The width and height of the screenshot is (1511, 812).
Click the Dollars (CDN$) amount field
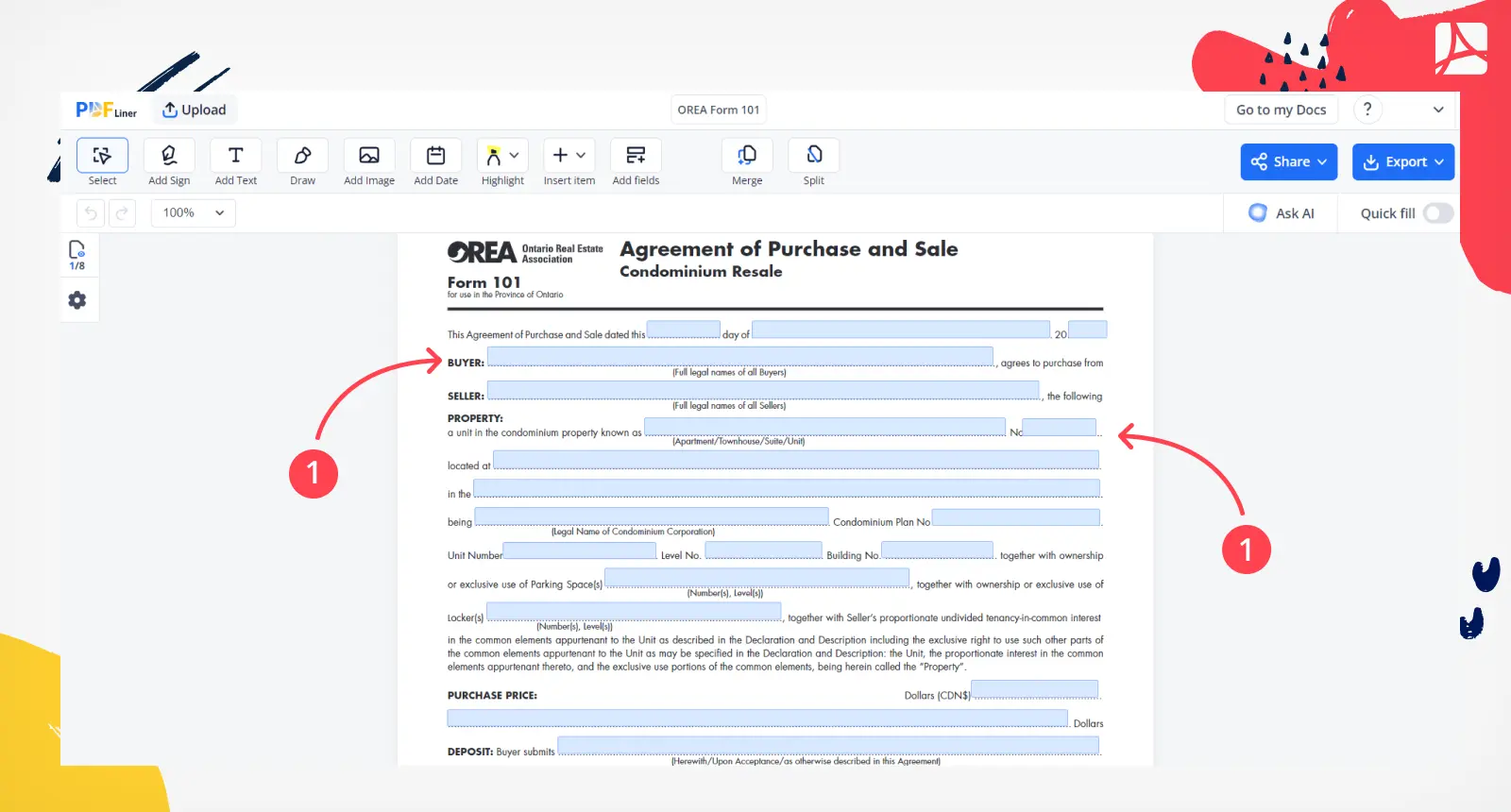coord(1035,689)
